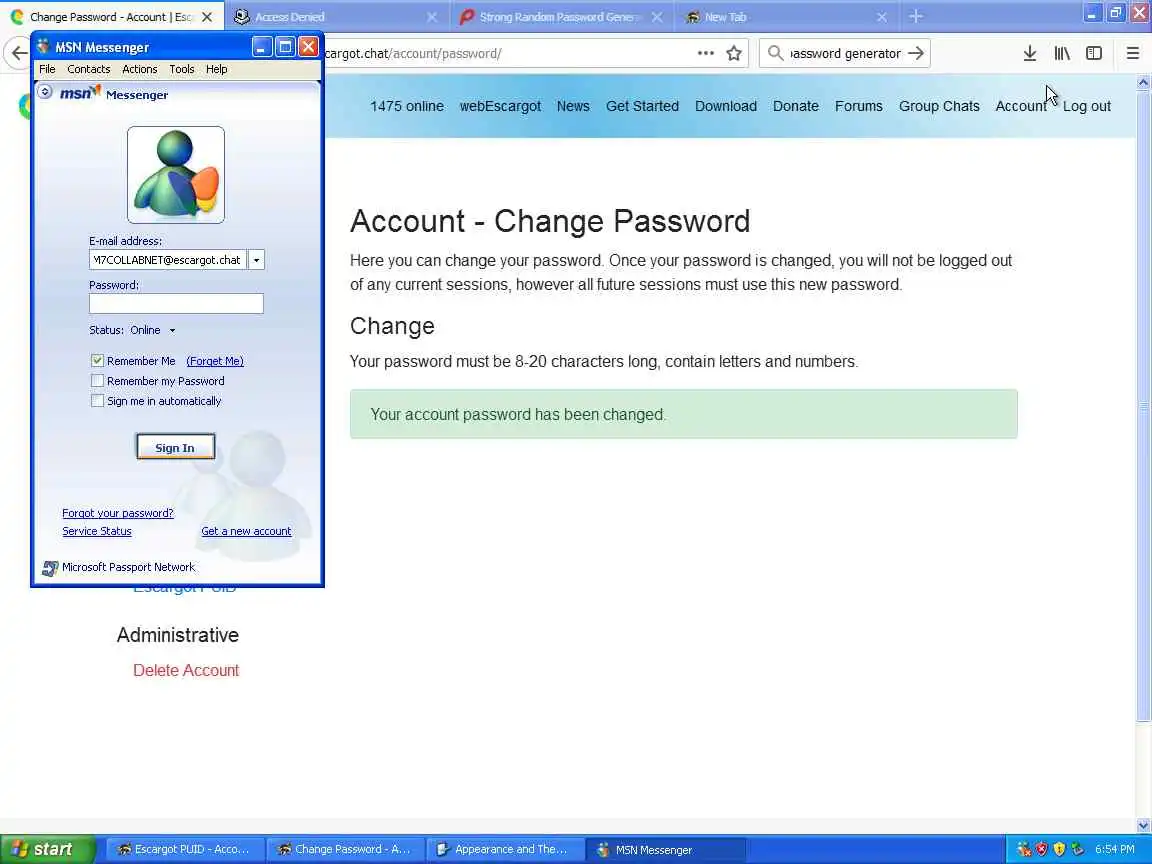This screenshot has width=1152, height=864.
Task: Click the Messenger password input field
Action: click(176, 303)
